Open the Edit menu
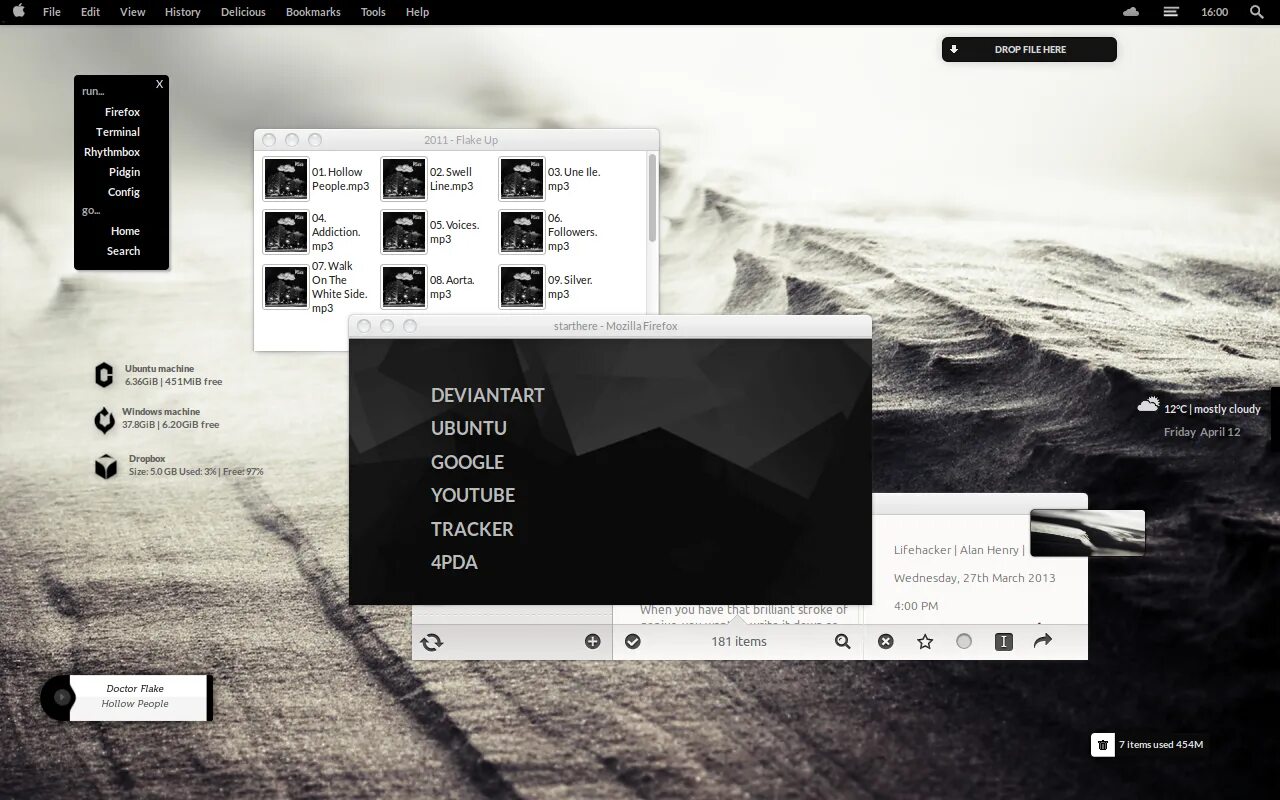The height and width of the screenshot is (800, 1280). [x=90, y=12]
